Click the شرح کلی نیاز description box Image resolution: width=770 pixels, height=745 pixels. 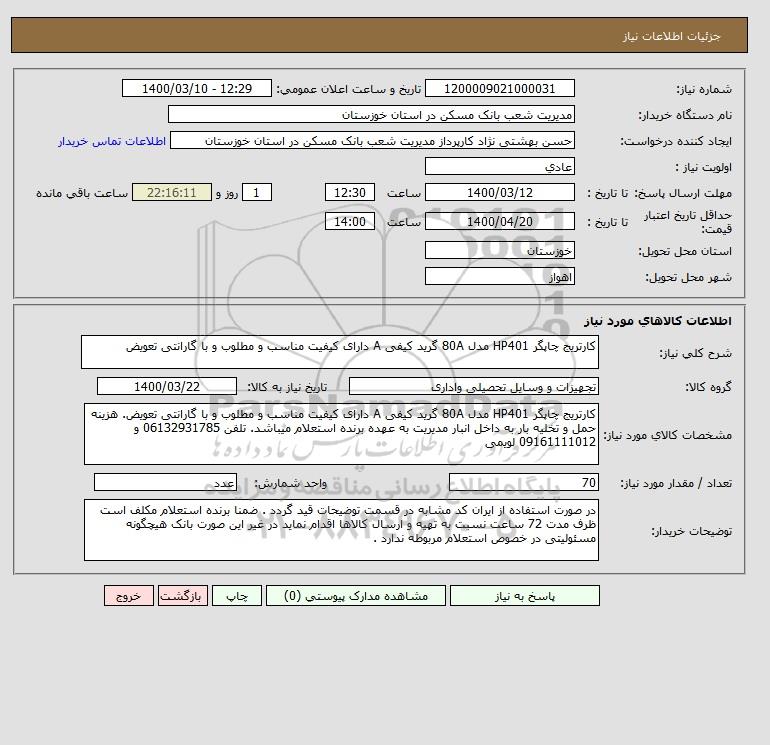point(340,352)
